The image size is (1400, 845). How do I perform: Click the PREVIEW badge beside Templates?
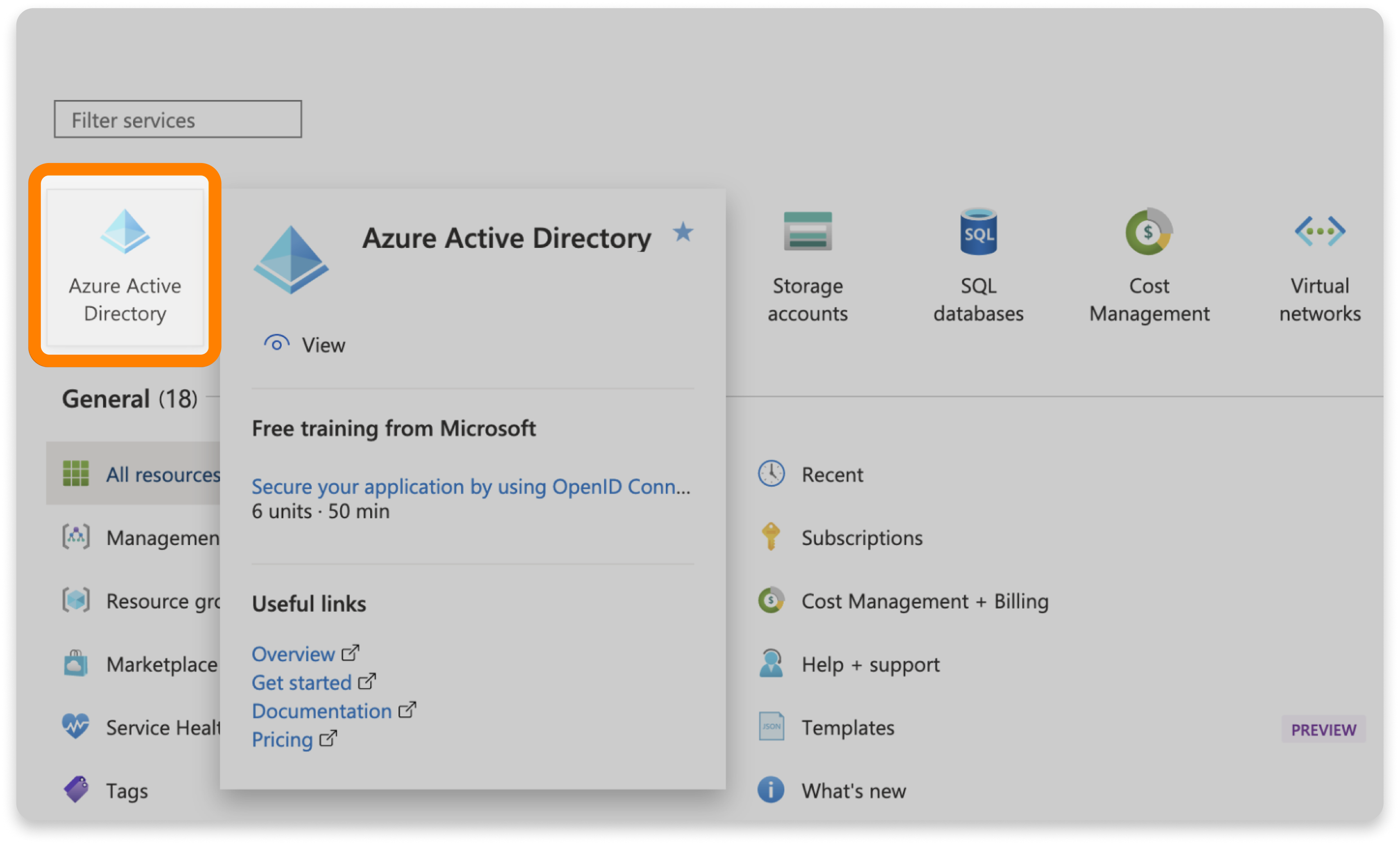[x=1323, y=729]
